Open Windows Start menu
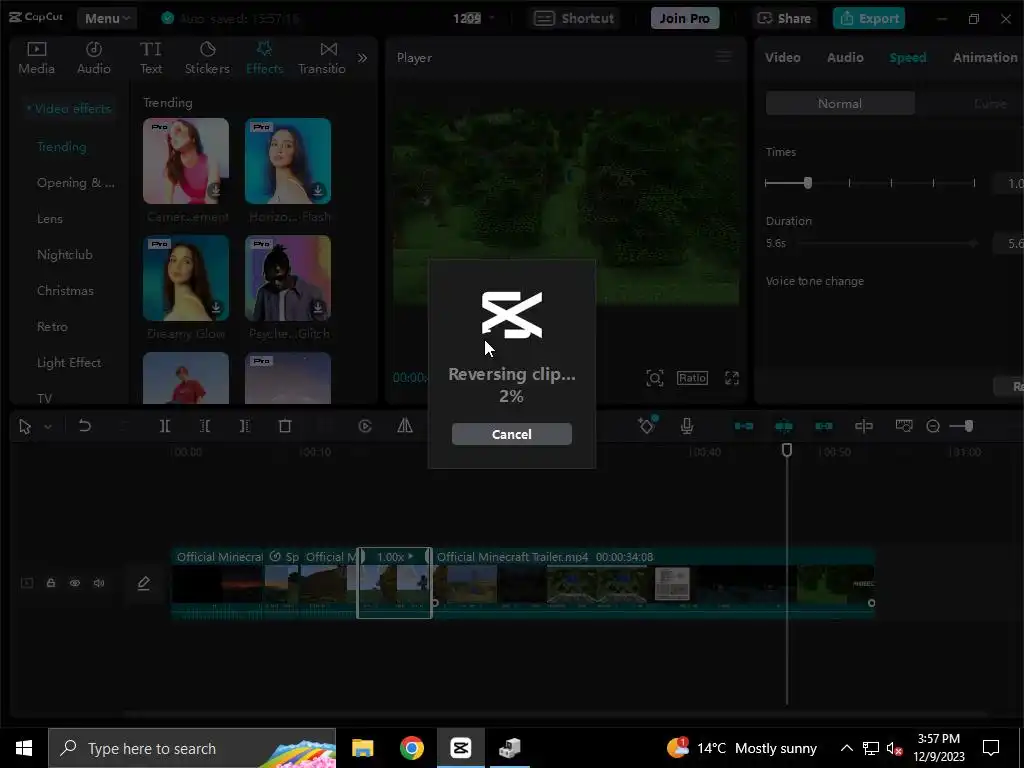Image resolution: width=1024 pixels, height=768 pixels. [24, 748]
